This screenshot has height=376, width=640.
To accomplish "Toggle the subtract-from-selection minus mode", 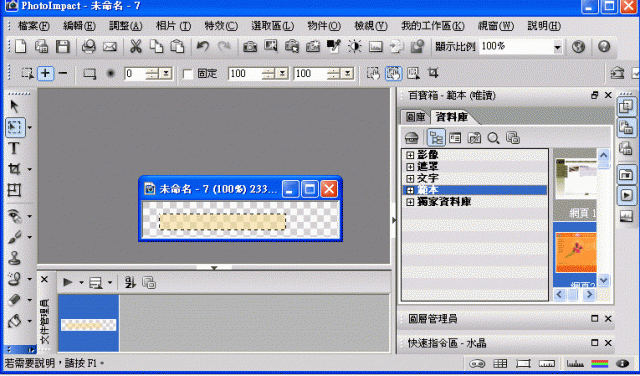I will click(x=62, y=73).
